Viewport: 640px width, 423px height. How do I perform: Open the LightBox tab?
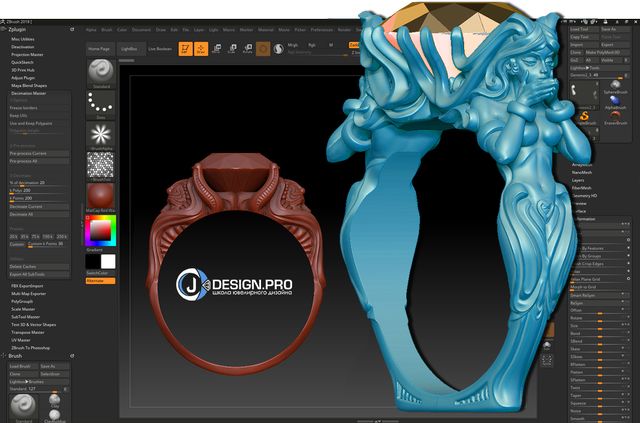point(129,48)
